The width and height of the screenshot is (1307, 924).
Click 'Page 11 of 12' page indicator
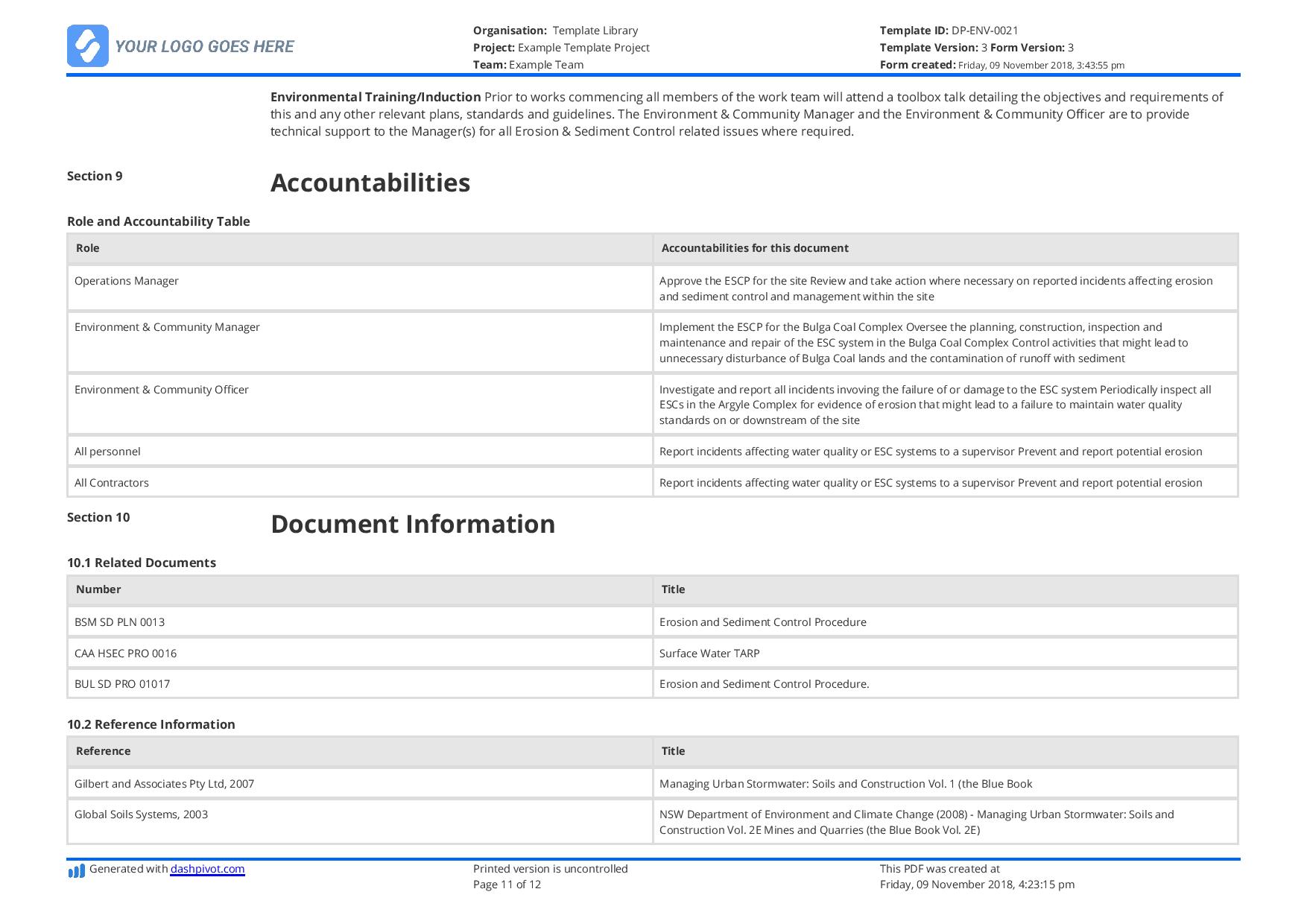tap(507, 885)
